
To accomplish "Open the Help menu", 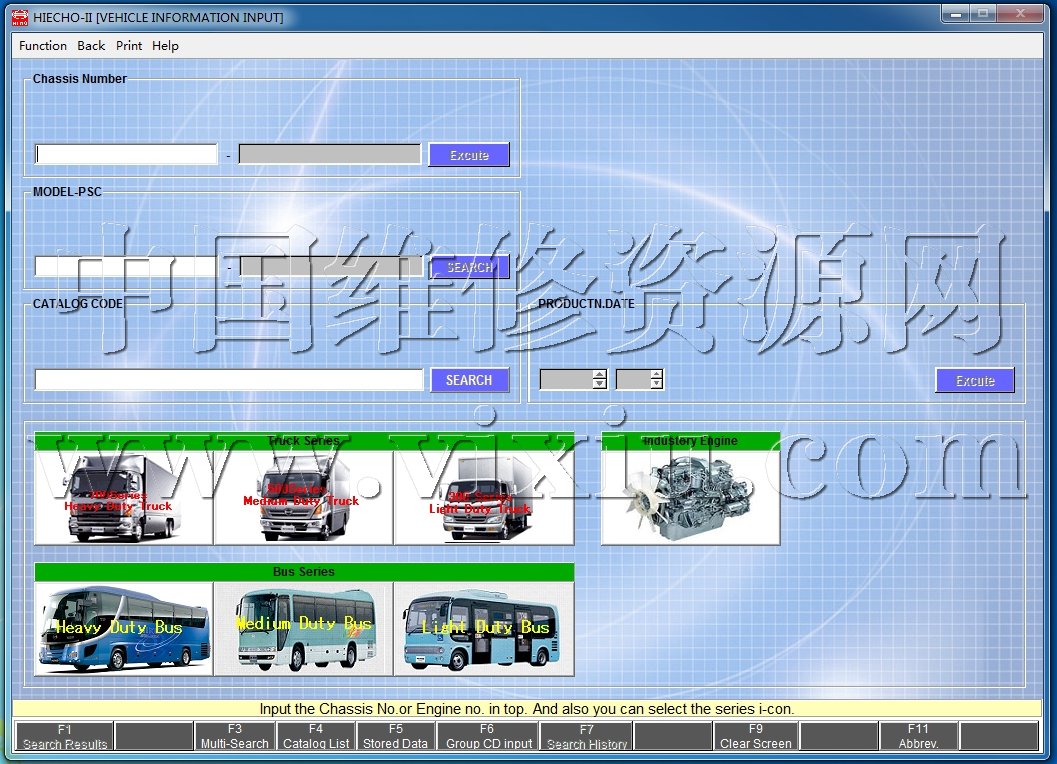I will 165,46.
